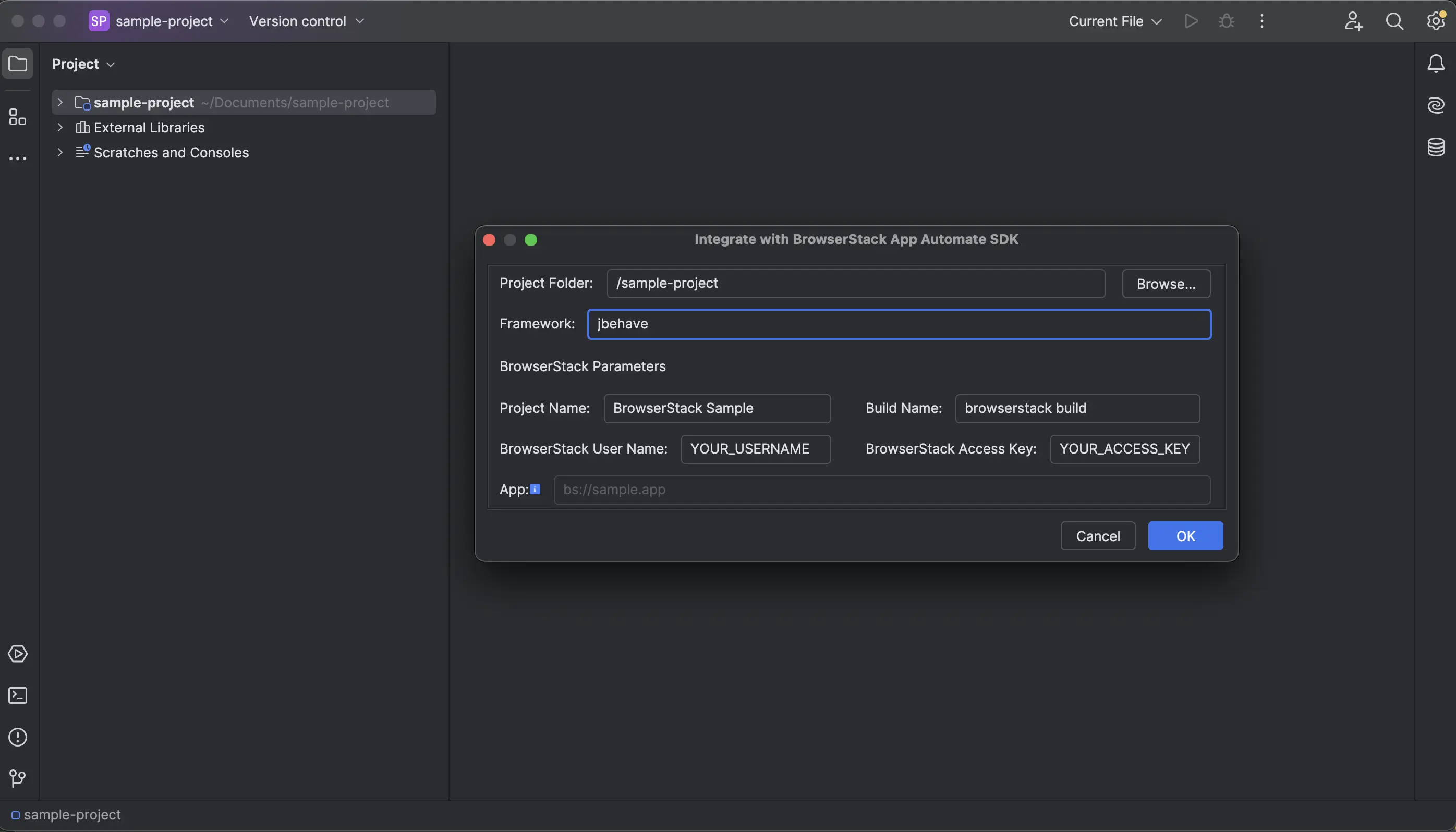Screen dimensions: 1456x832
Task: Click the App path input field
Action: (881, 490)
